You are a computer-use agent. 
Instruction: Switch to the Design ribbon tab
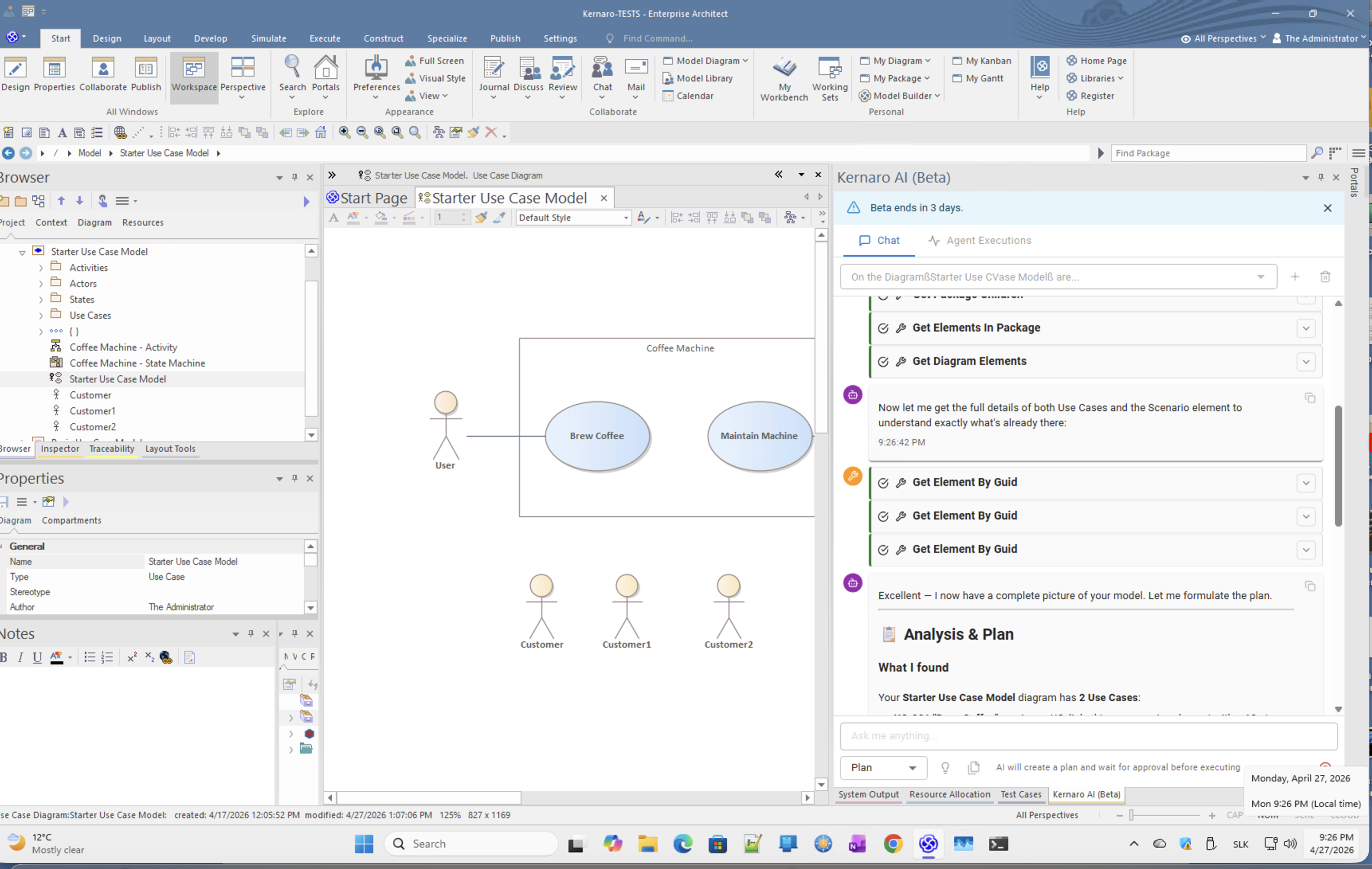(107, 38)
